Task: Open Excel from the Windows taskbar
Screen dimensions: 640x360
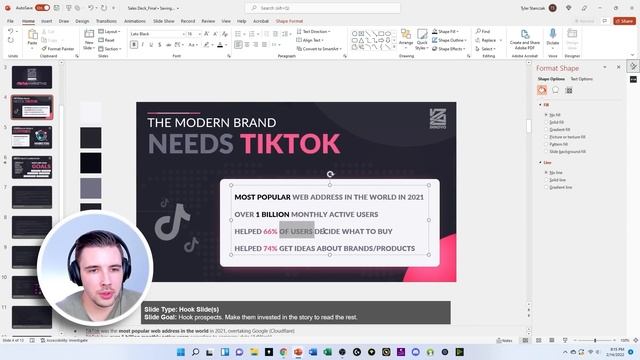Action: point(327,352)
